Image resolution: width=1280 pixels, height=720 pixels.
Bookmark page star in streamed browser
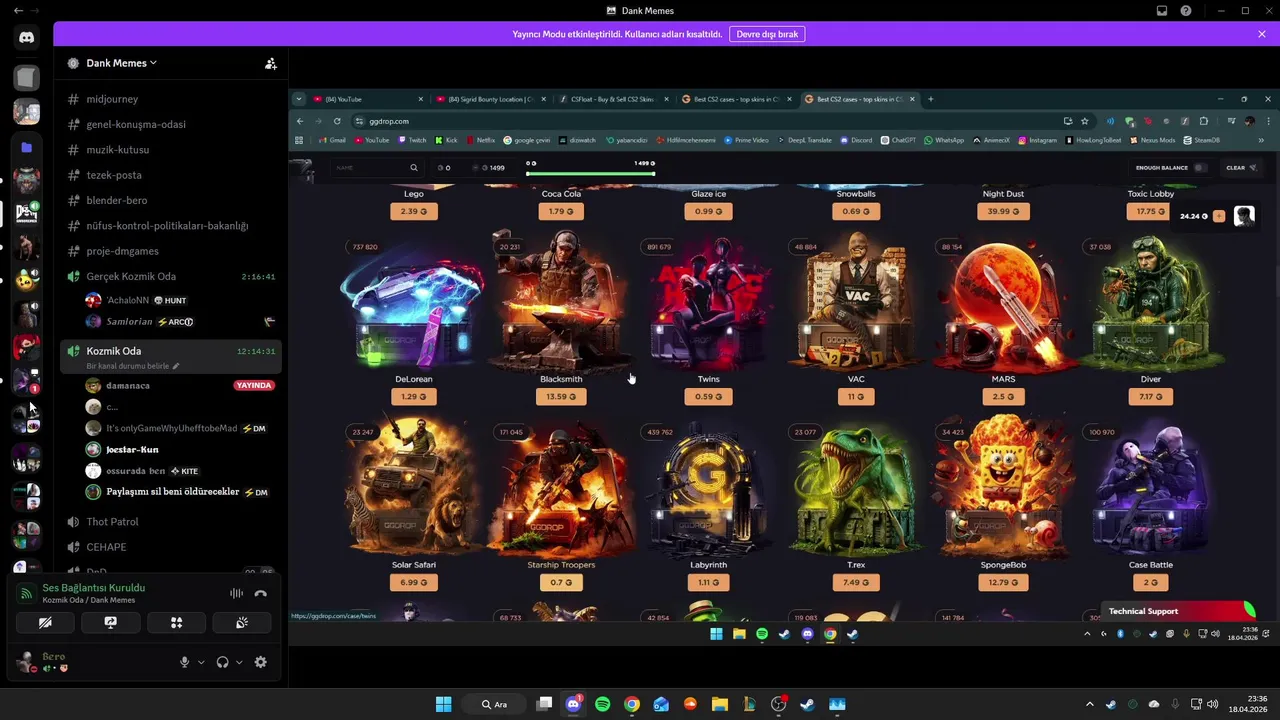pos(1085,121)
